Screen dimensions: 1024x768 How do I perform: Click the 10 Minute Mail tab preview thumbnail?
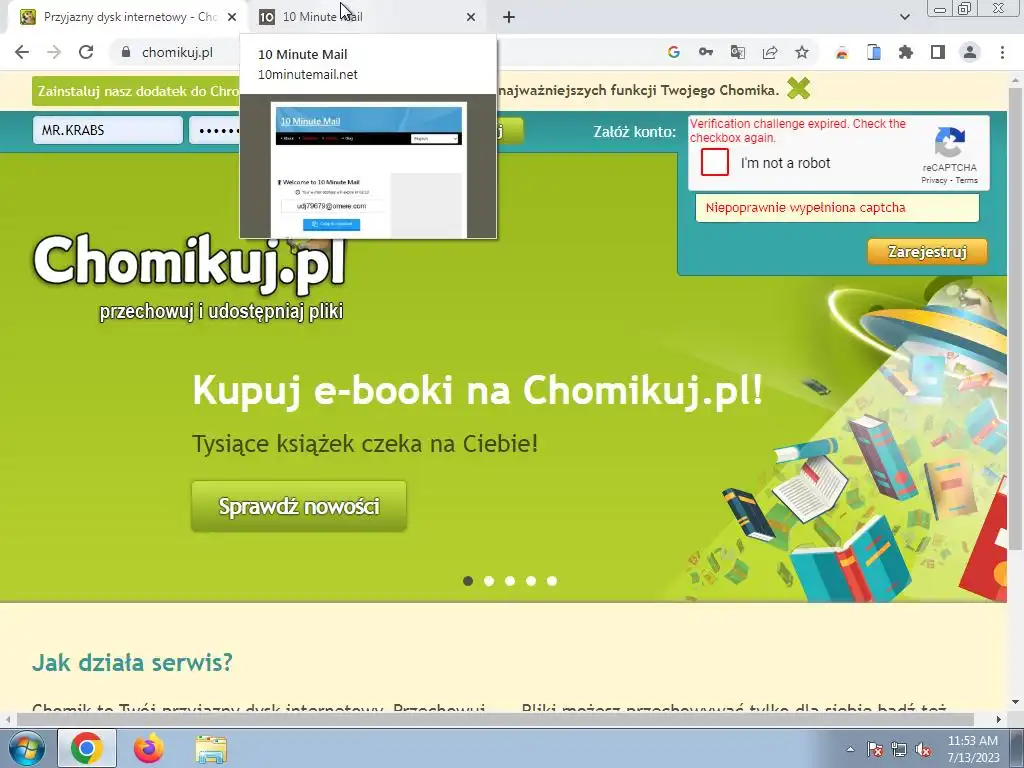[x=368, y=167]
